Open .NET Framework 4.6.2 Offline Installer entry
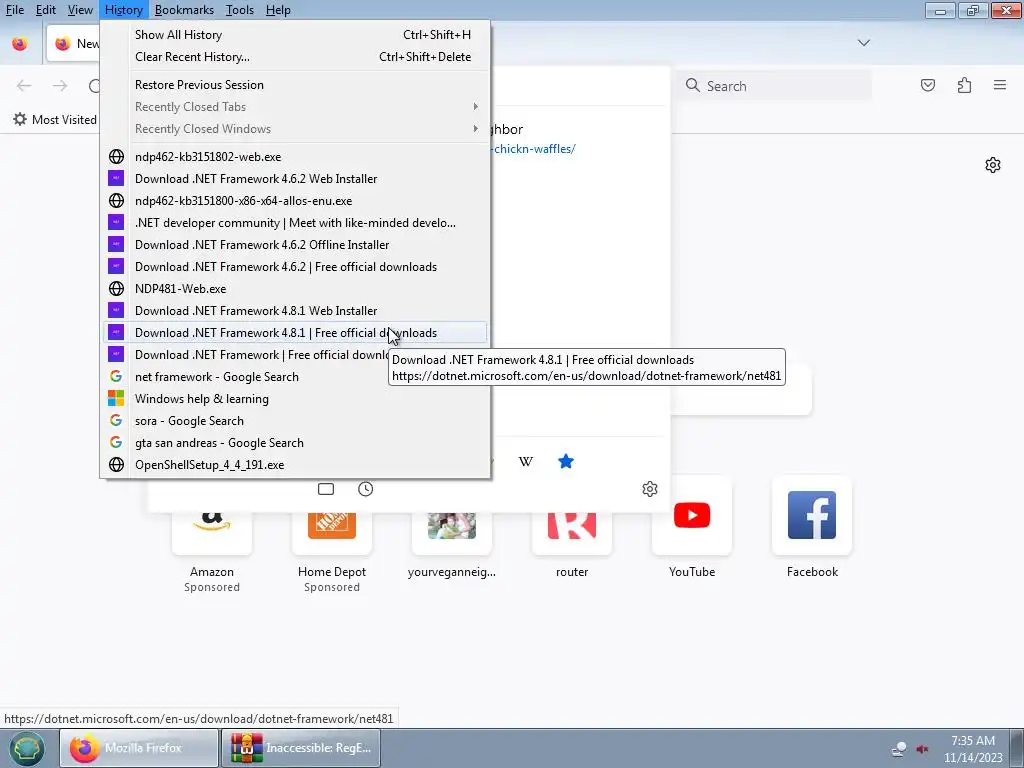This screenshot has height=768, width=1024. click(295, 245)
